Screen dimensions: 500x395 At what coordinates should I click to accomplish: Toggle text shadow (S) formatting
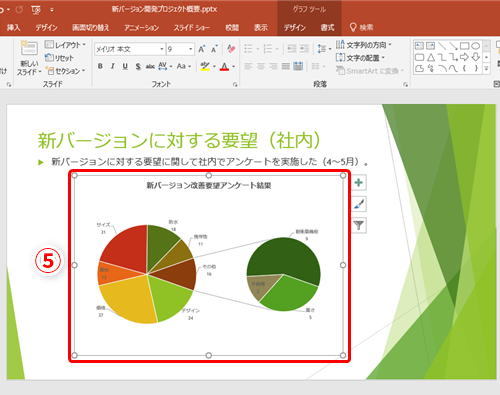point(138,66)
